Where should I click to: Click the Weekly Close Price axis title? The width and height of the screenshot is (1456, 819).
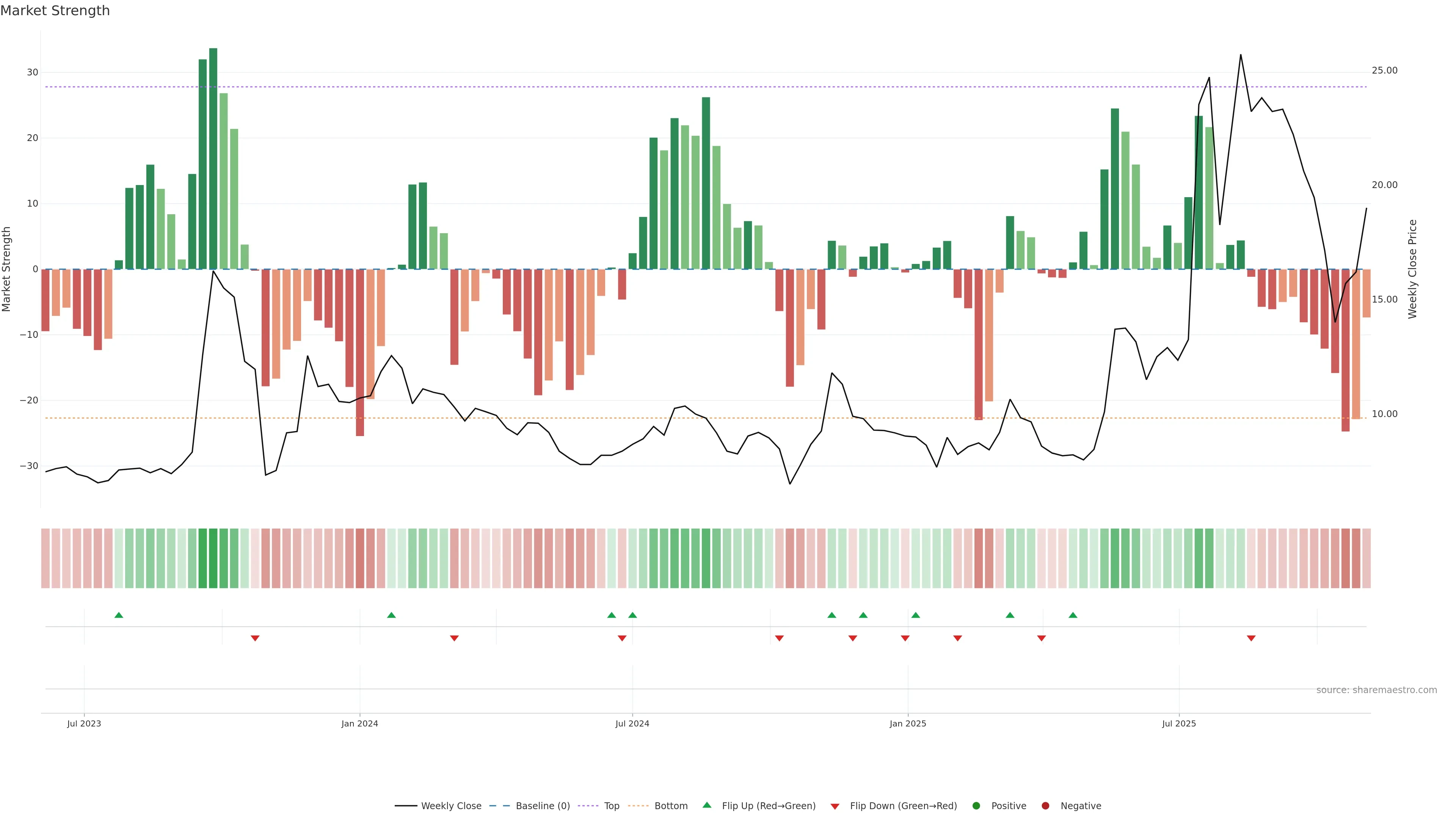pos(1412,269)
